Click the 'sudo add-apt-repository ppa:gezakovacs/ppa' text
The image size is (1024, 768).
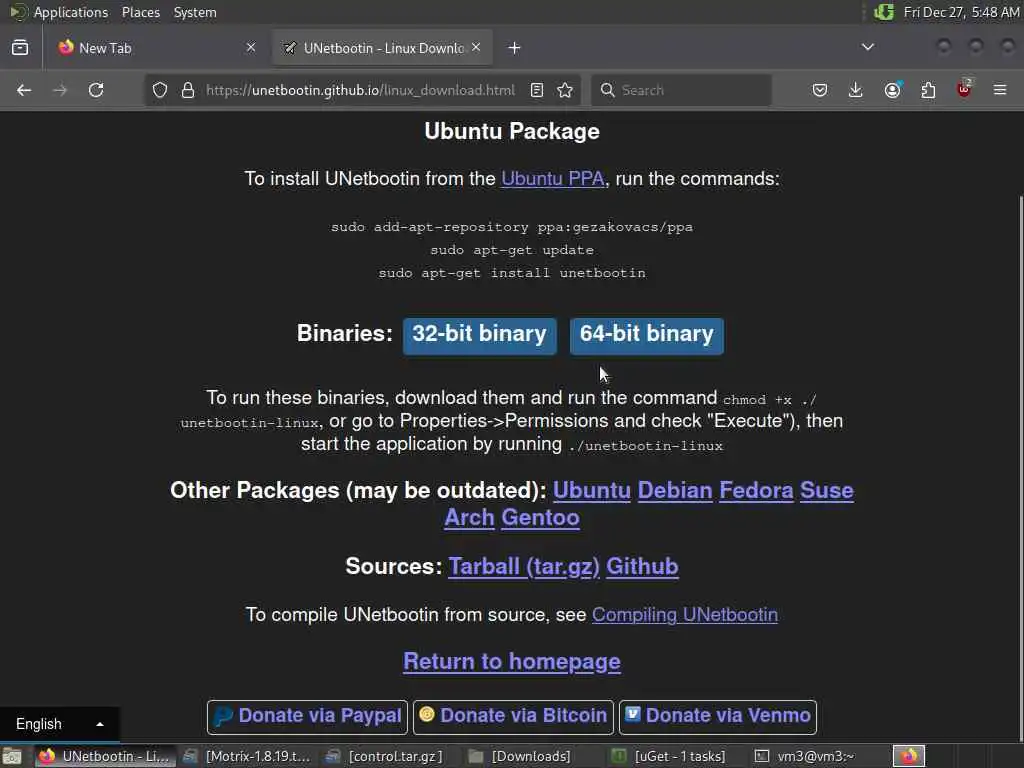(x=512, y=227)
